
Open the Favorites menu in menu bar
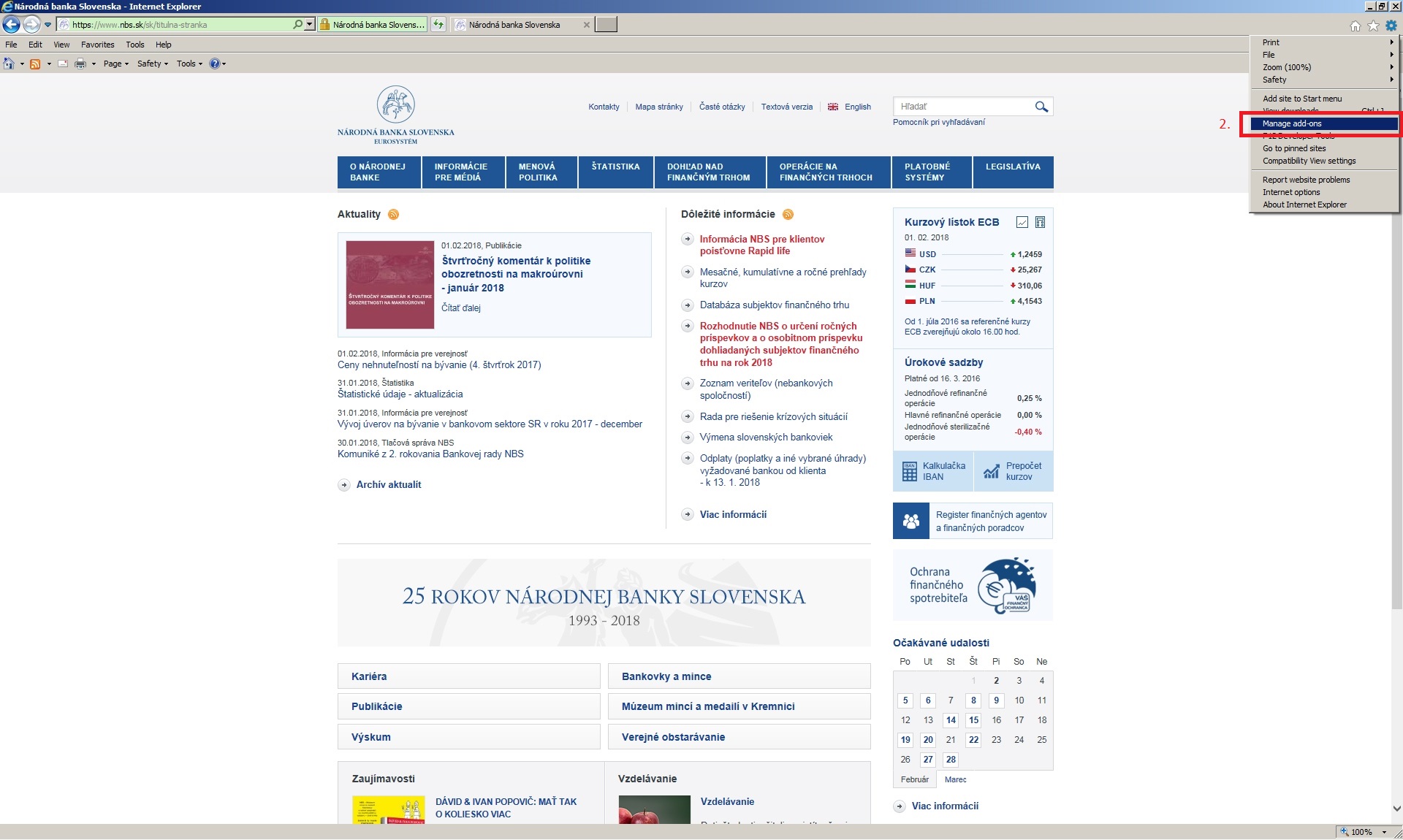(x=97, y=45)
